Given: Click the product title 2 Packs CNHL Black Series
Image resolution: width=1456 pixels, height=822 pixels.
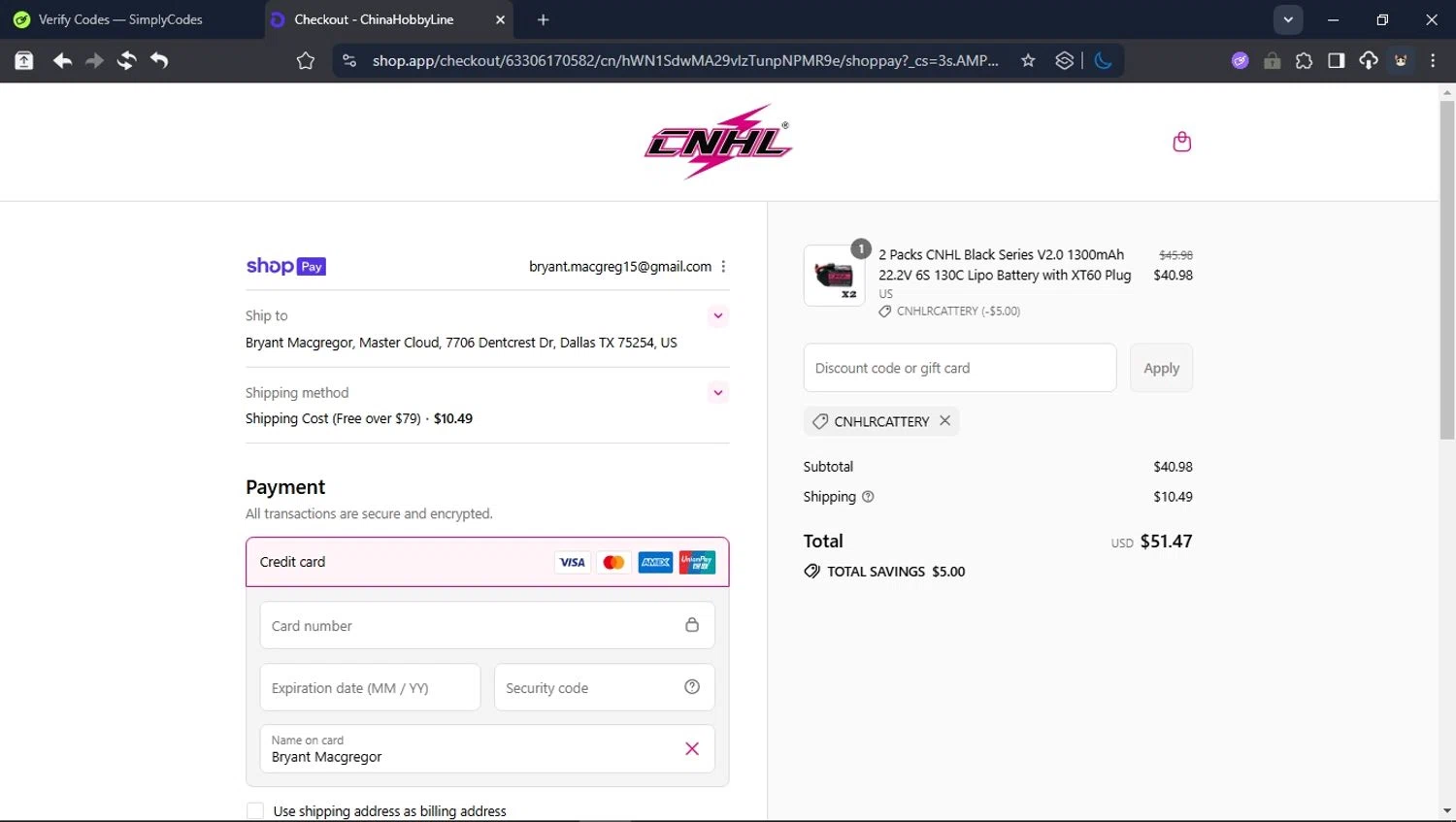Looking at the screenshot, I should coord(1005,265).
